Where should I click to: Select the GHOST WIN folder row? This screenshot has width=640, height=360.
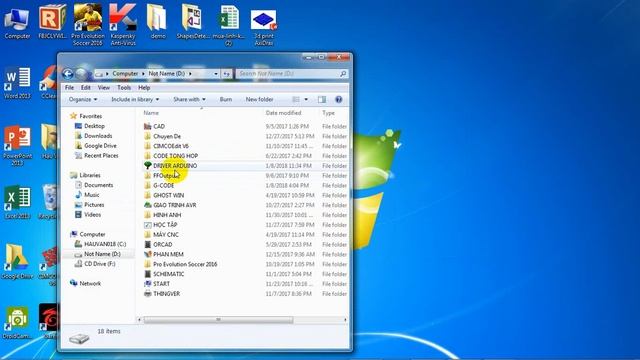click(246, 195)
